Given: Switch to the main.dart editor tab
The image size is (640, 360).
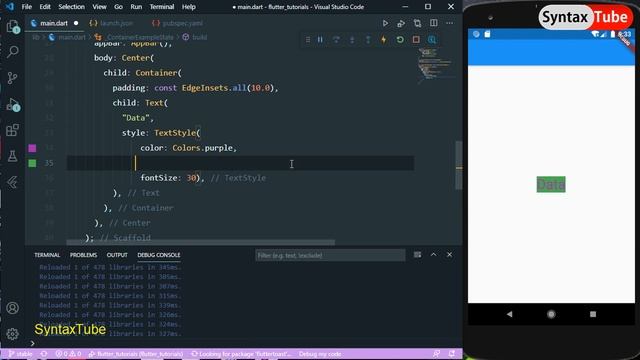Looking at the screenshot, I should coord(53,23).
